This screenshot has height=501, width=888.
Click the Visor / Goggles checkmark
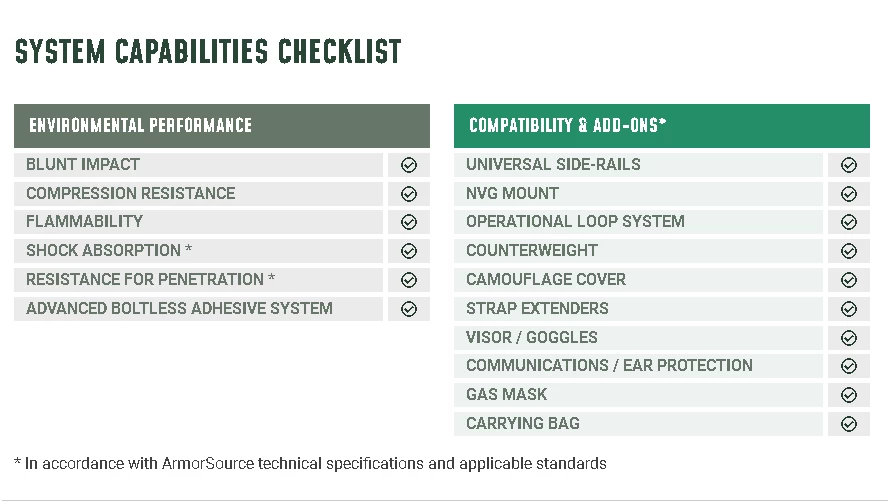point(848,338)
